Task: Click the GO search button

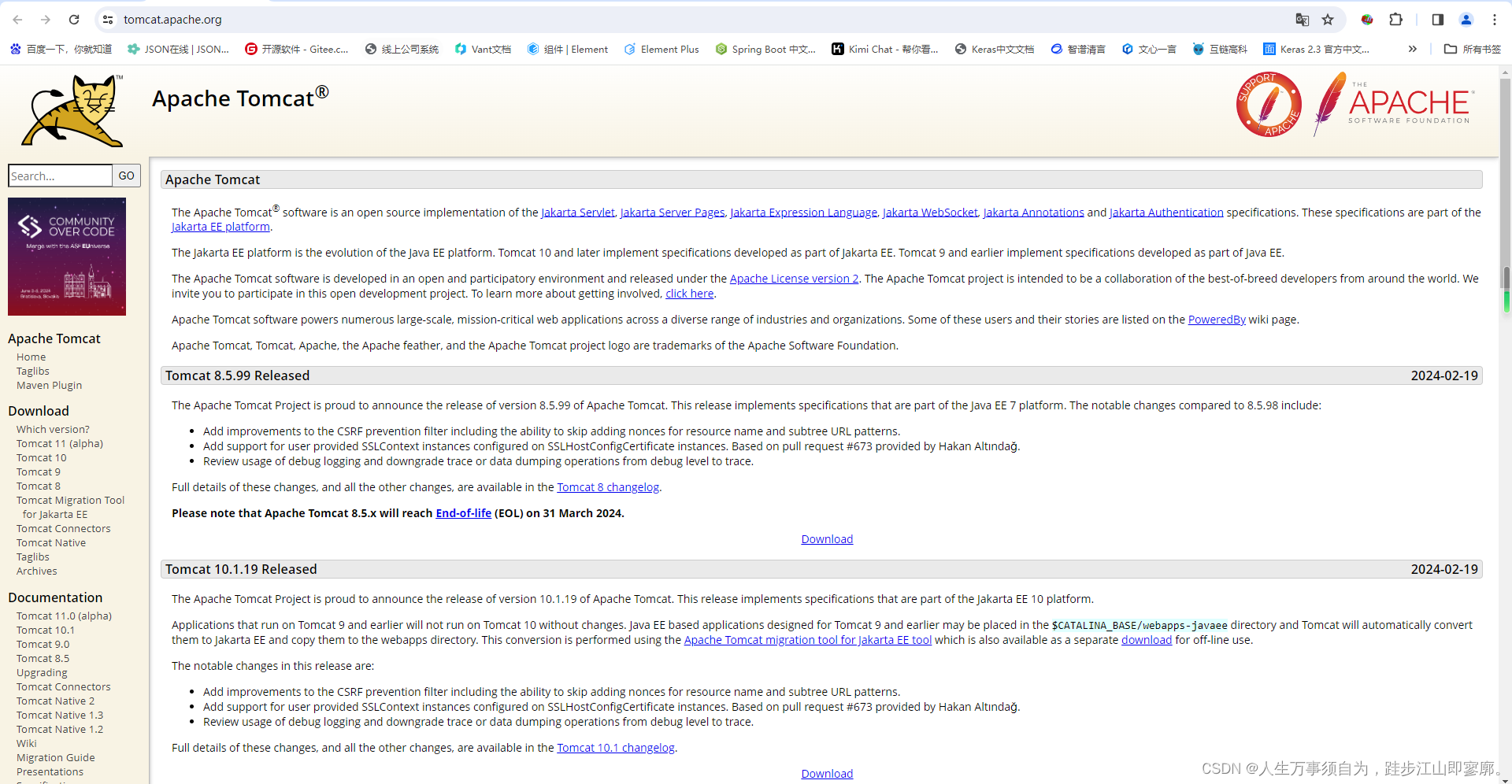Action: (126, 176)
